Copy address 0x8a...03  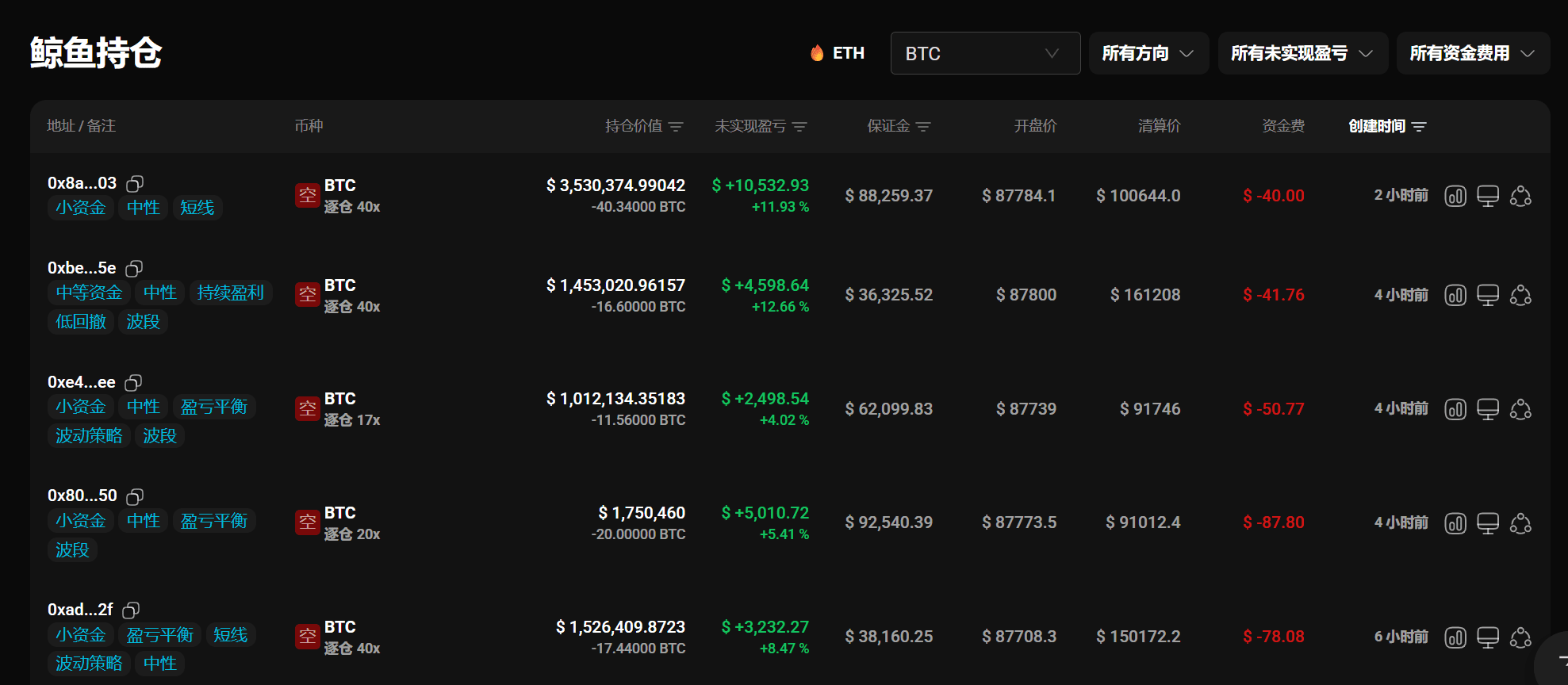point(135,184)
